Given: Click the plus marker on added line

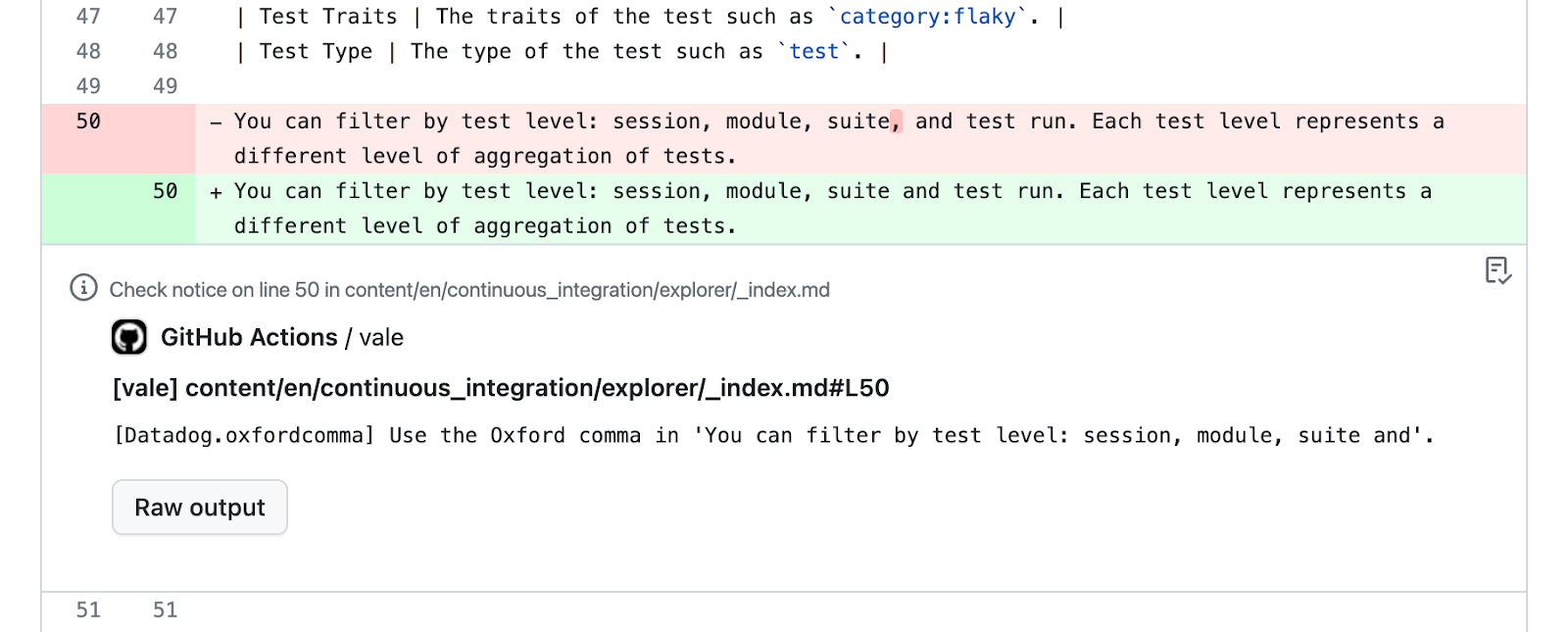Looking at the screenshot, I should [216, 192].
